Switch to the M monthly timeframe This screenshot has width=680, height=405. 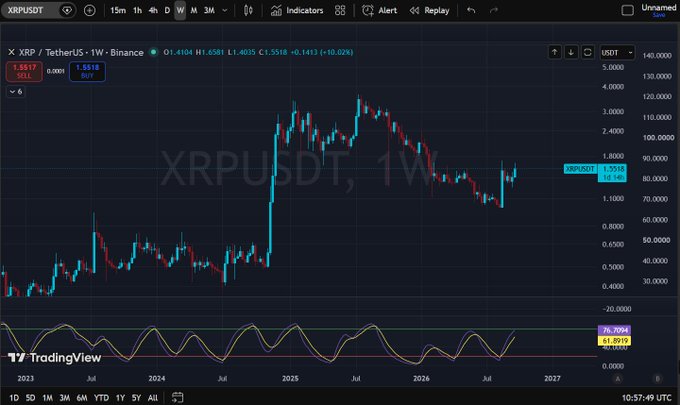[194, 10]
